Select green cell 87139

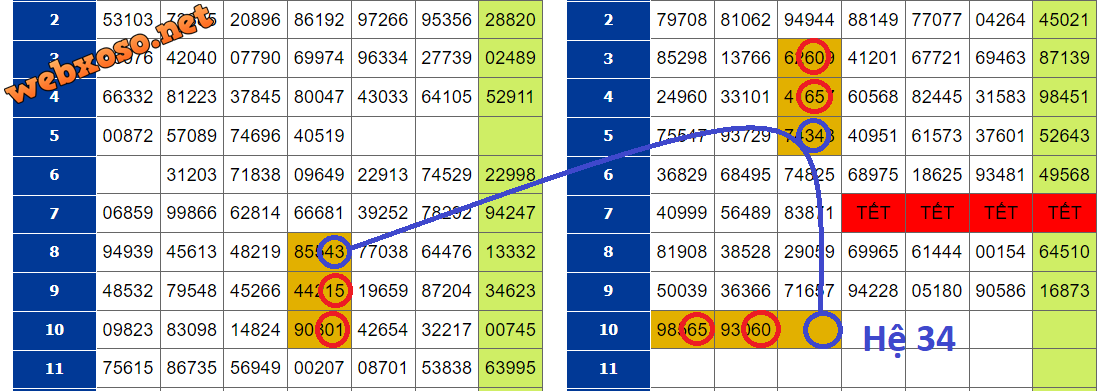(x=1064, y=58)
